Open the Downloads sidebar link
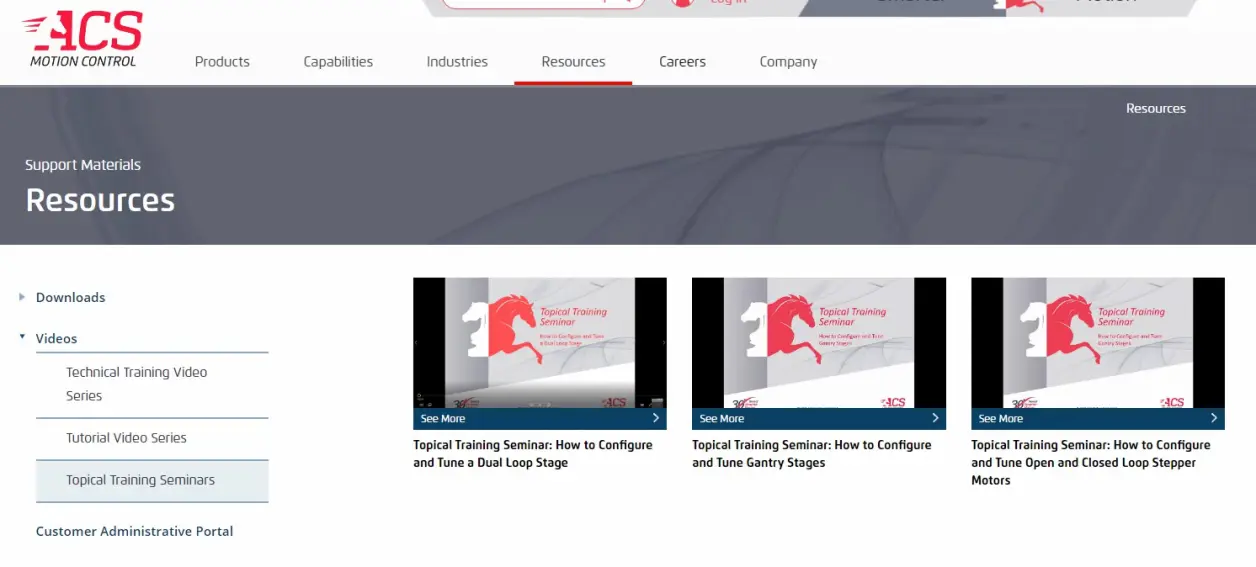The width and height of the screenshot is (1256, 567). point(70,297)
